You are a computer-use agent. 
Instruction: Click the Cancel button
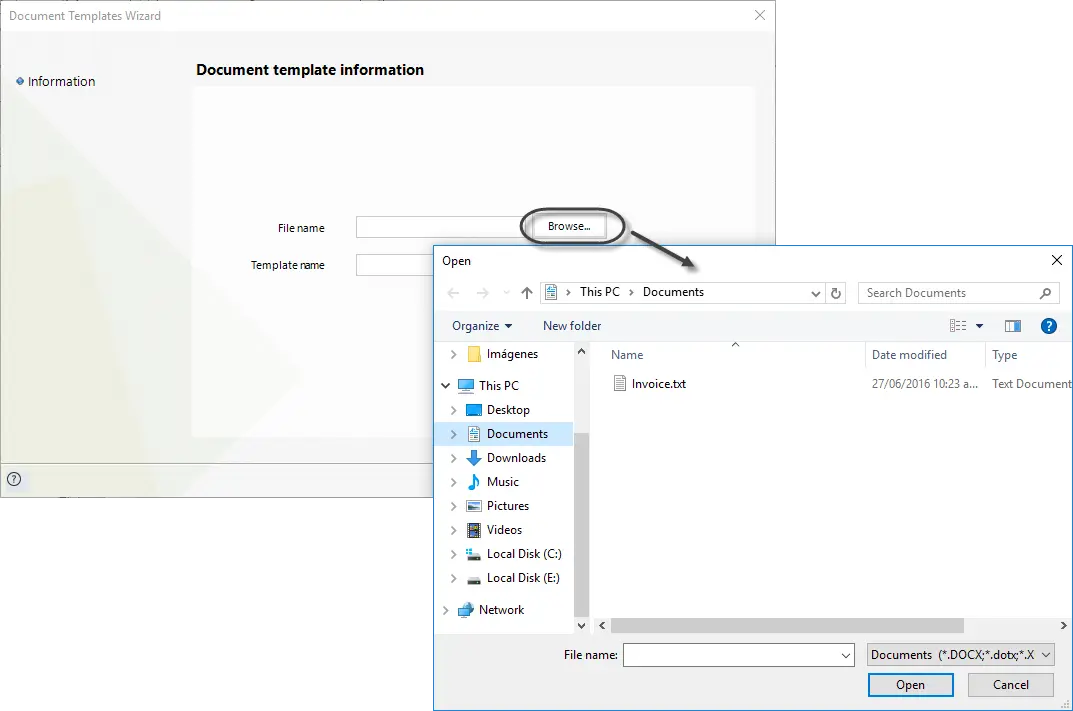[x=1010, y=685]
